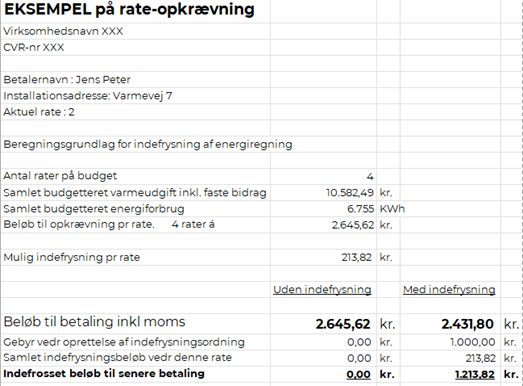523x386 pixels.
Task: Select the KWh unit cell
Action: pos(392,209)
